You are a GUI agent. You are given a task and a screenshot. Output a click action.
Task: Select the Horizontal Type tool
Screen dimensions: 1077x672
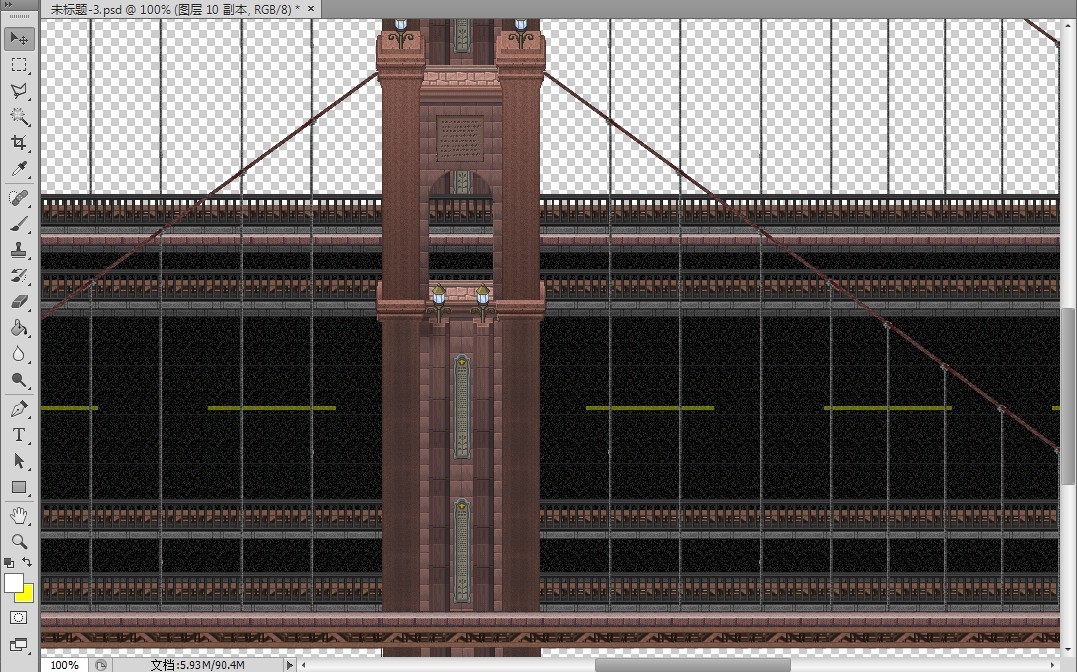[x=19, y=436]
